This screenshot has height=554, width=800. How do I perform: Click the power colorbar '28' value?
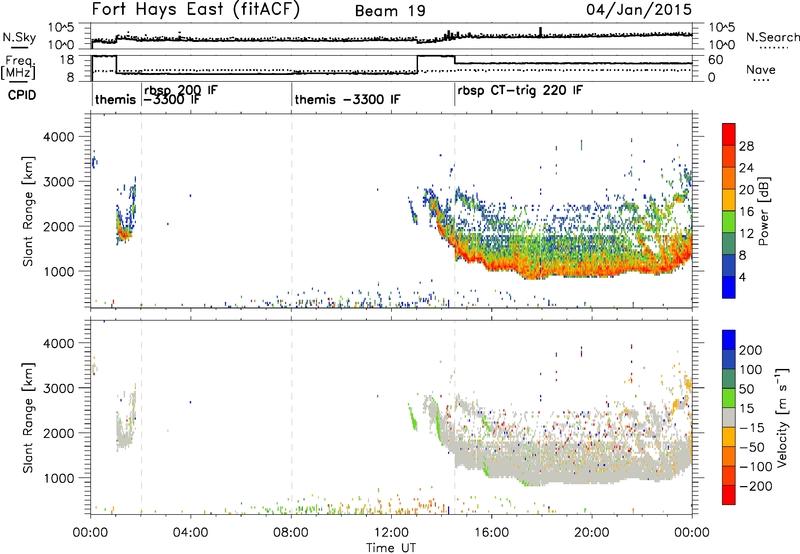(746, 146)
